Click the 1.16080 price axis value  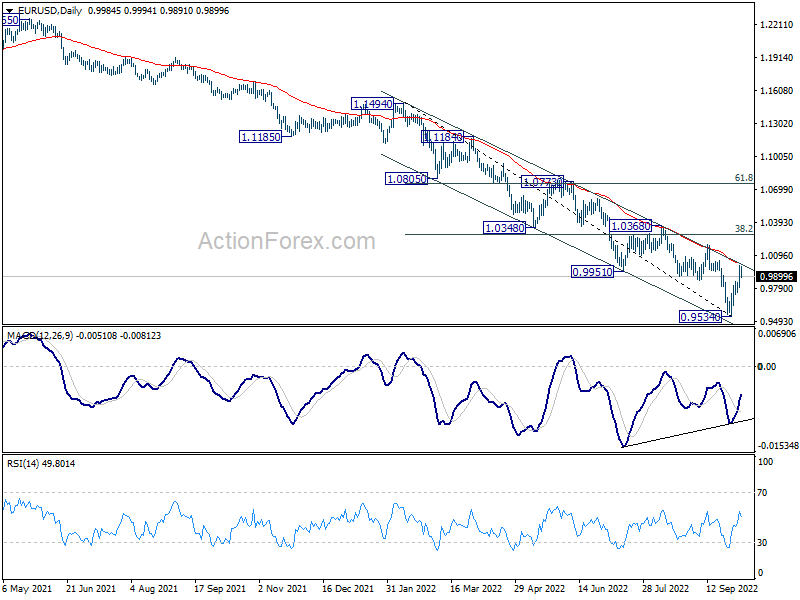[777, 91]
